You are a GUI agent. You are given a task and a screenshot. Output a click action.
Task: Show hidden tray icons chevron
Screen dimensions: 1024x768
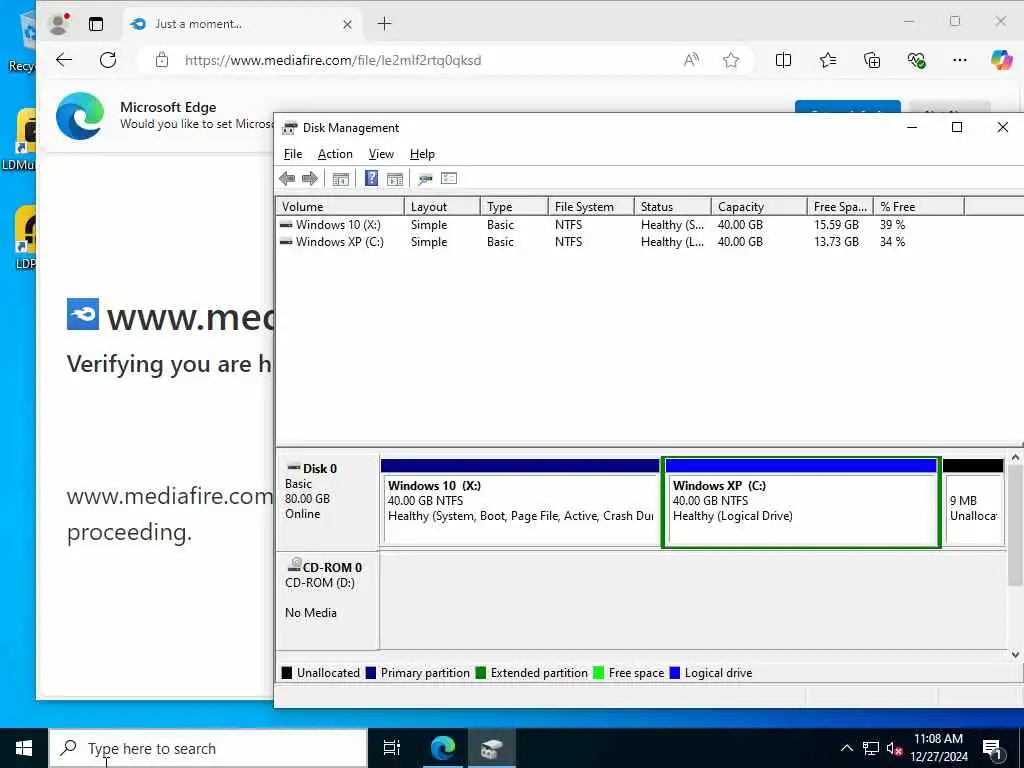(x=846, y=748)
